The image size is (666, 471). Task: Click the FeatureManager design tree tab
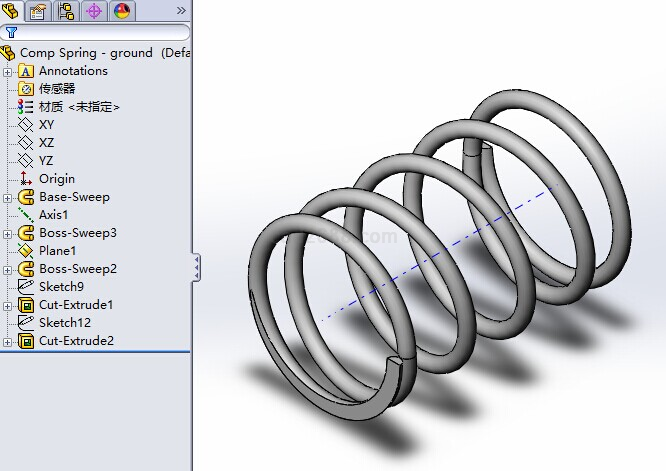tap(12, 11)
